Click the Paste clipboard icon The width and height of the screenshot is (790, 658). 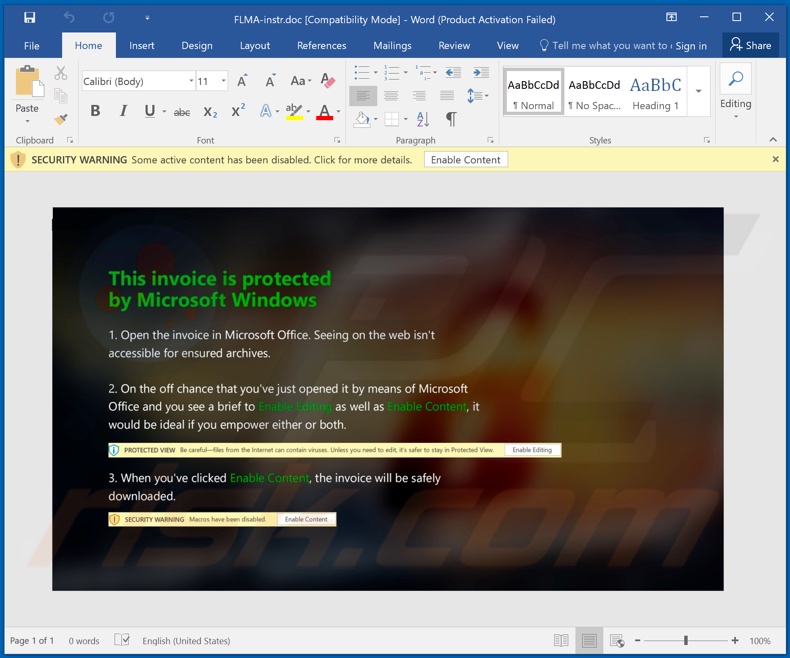[28, 81]
